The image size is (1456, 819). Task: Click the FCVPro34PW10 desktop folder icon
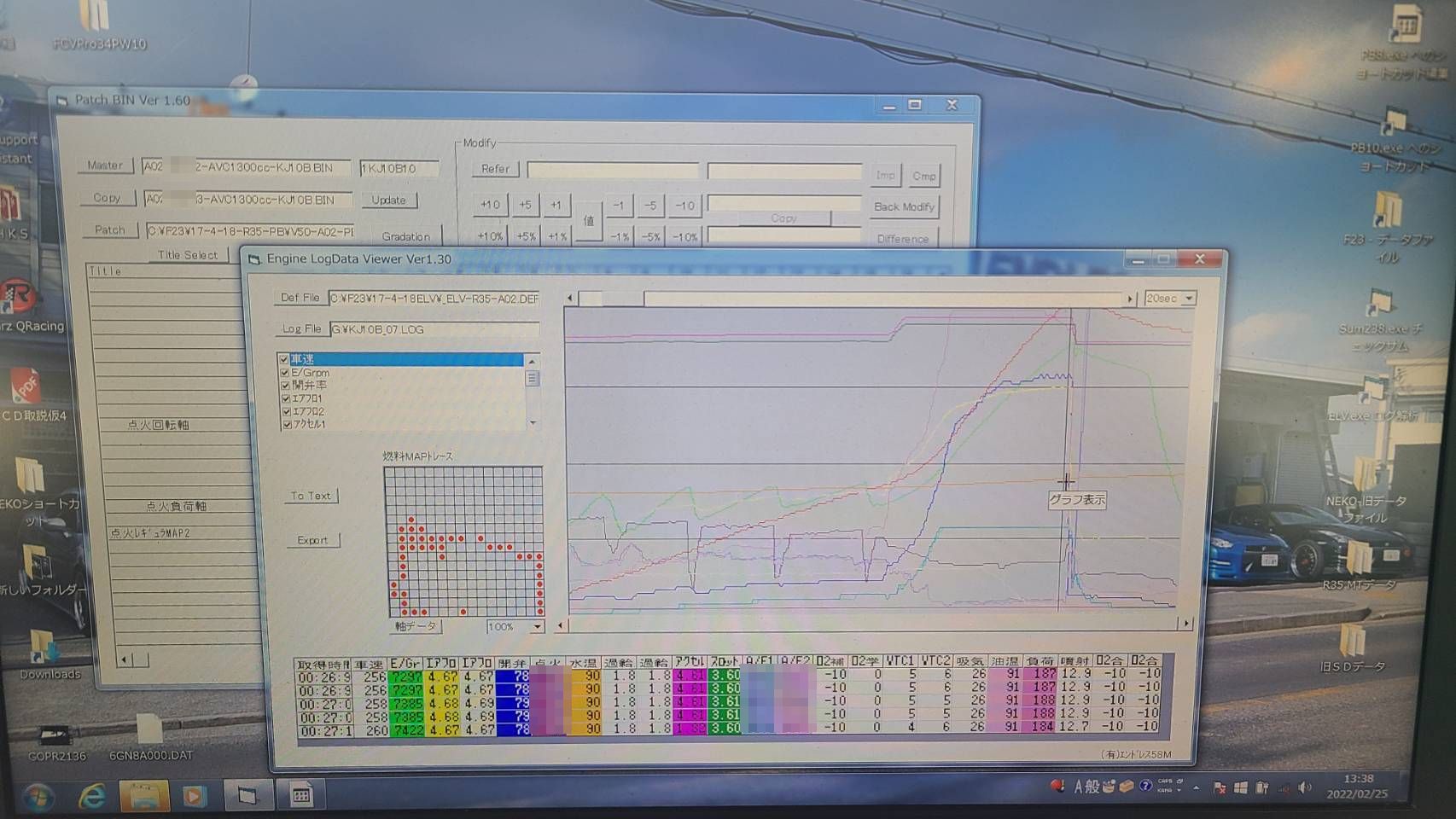(x=96, y=19)
